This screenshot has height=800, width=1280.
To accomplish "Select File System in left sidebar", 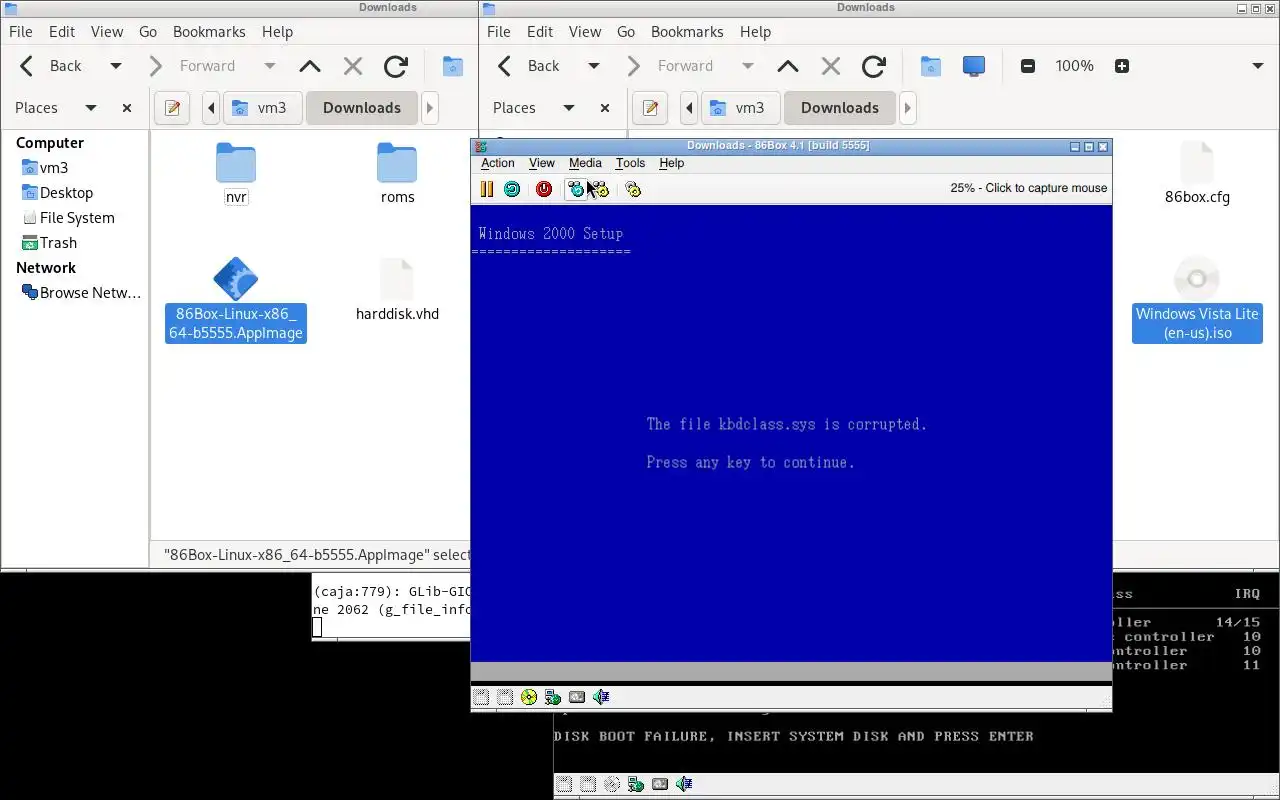I will (x=77, y=218).
